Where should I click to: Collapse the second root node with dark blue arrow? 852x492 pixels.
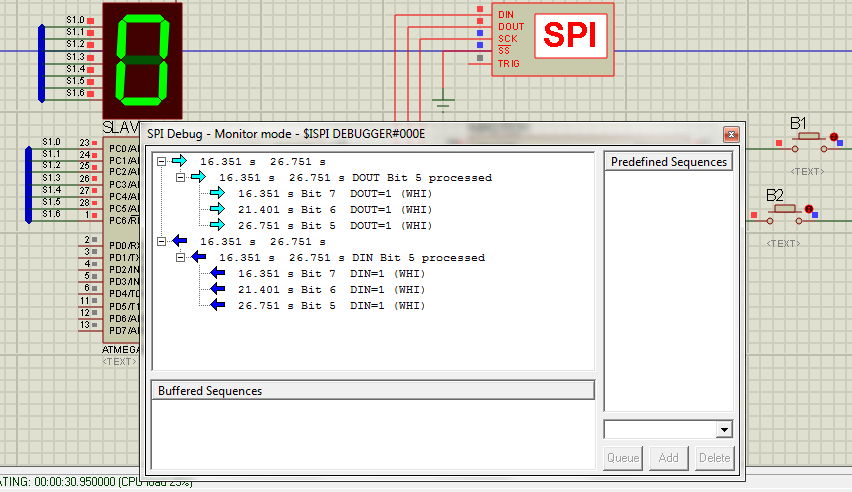tap(162, 241)
